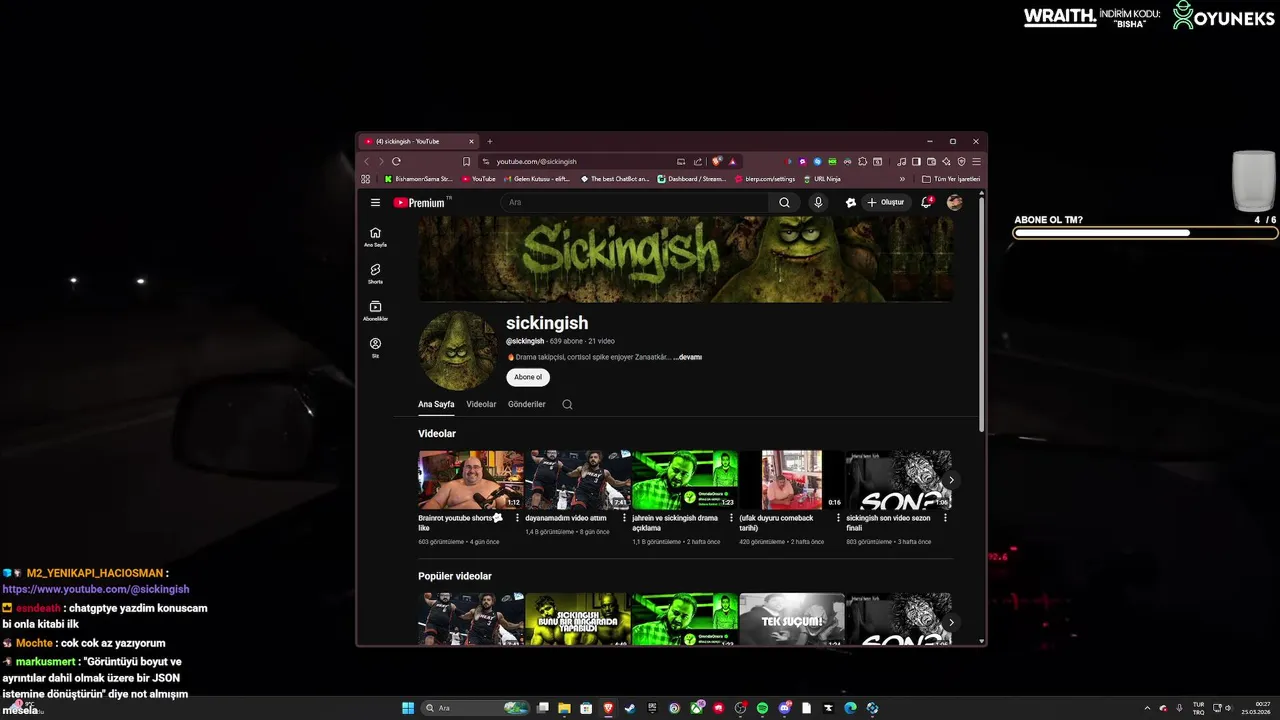
Task: Click the YouTube search magnifier button
Action: coord(785,202)
